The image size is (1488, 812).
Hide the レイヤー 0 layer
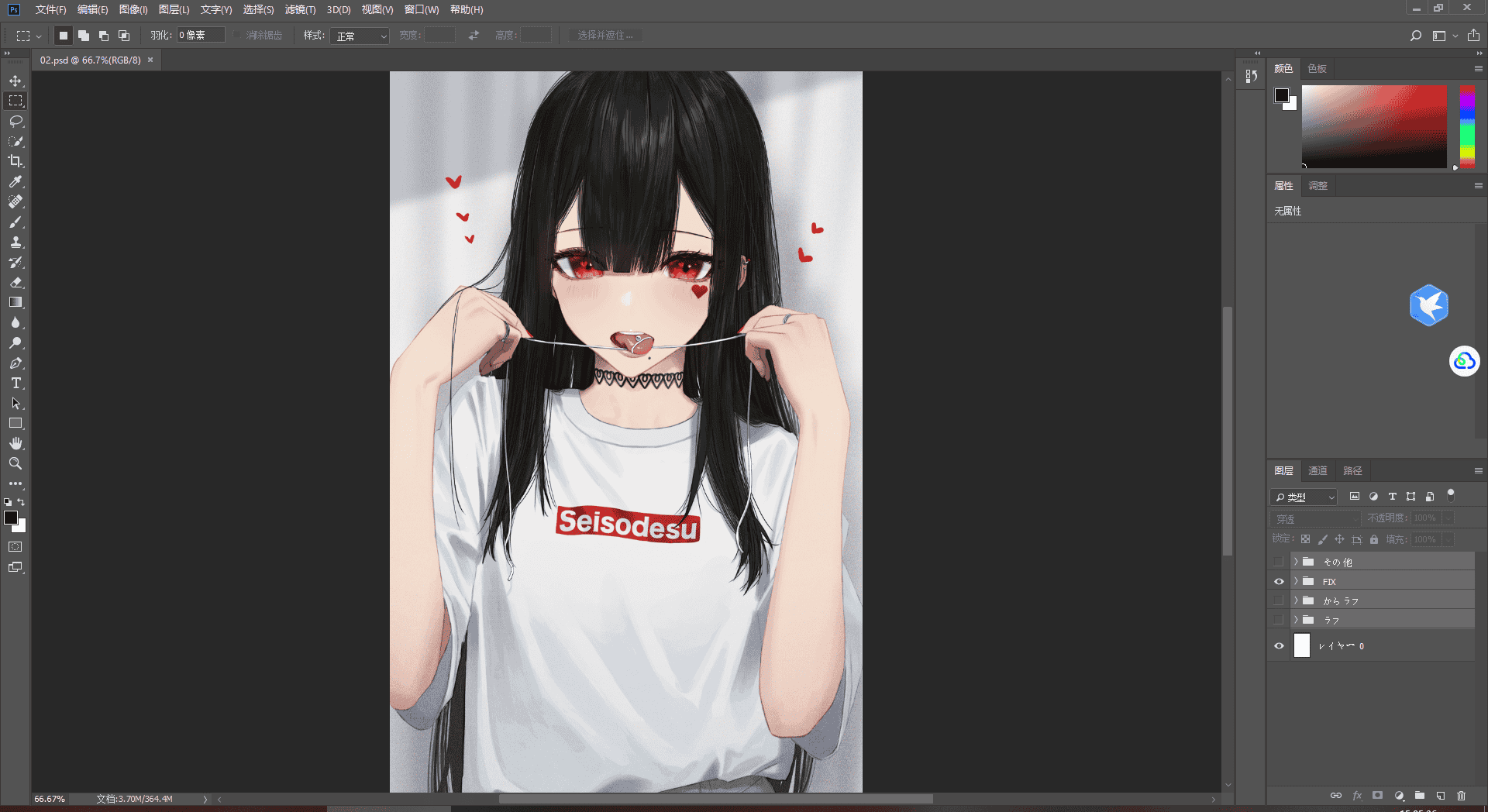pos(1279,645)
